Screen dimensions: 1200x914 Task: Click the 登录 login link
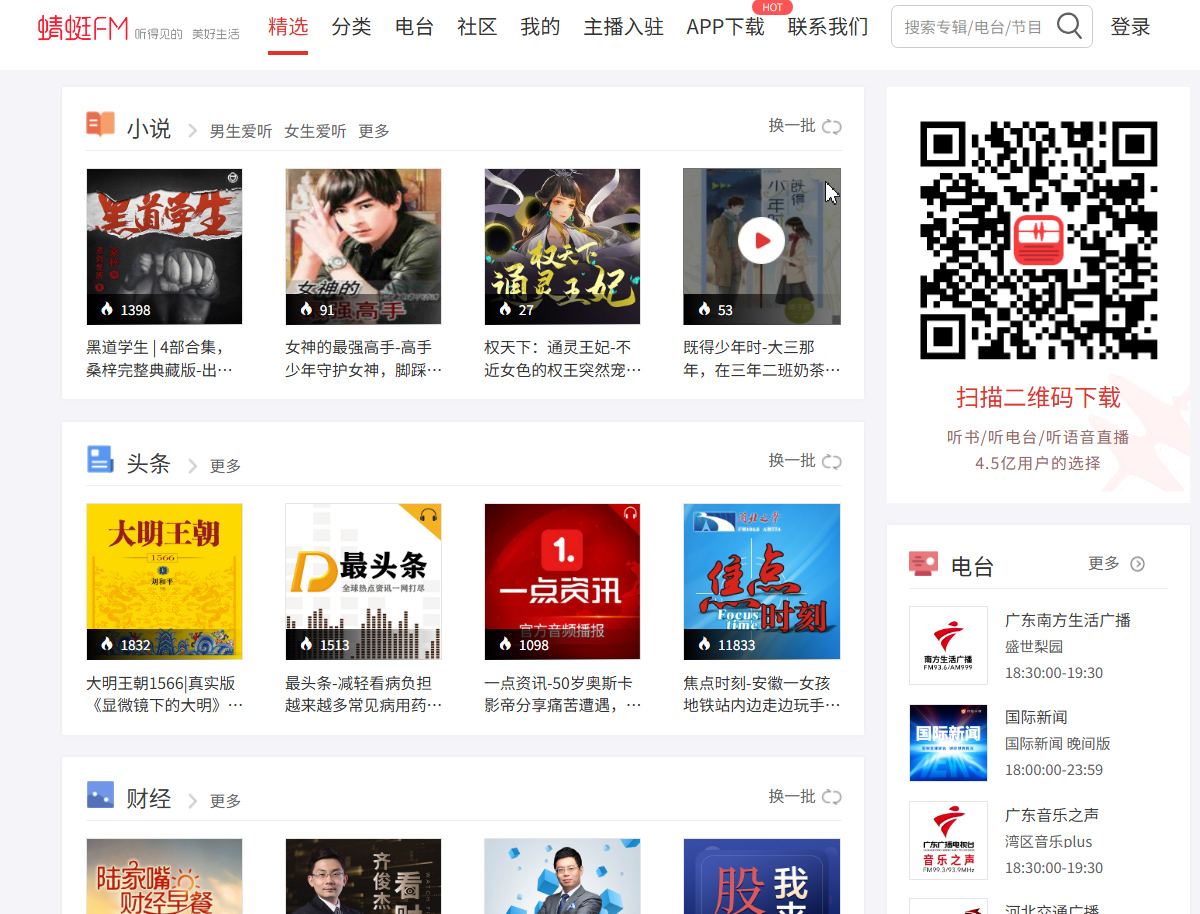tap(1130, 27)
